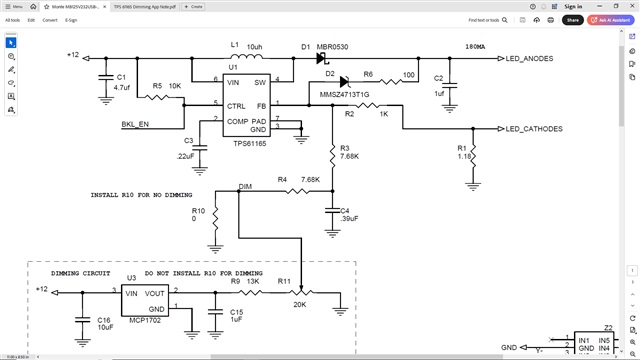This screenshot has height=360, width=640.
Task: Open the Help question mark icon
Action: pyautogui.click(x=533, y=7)
